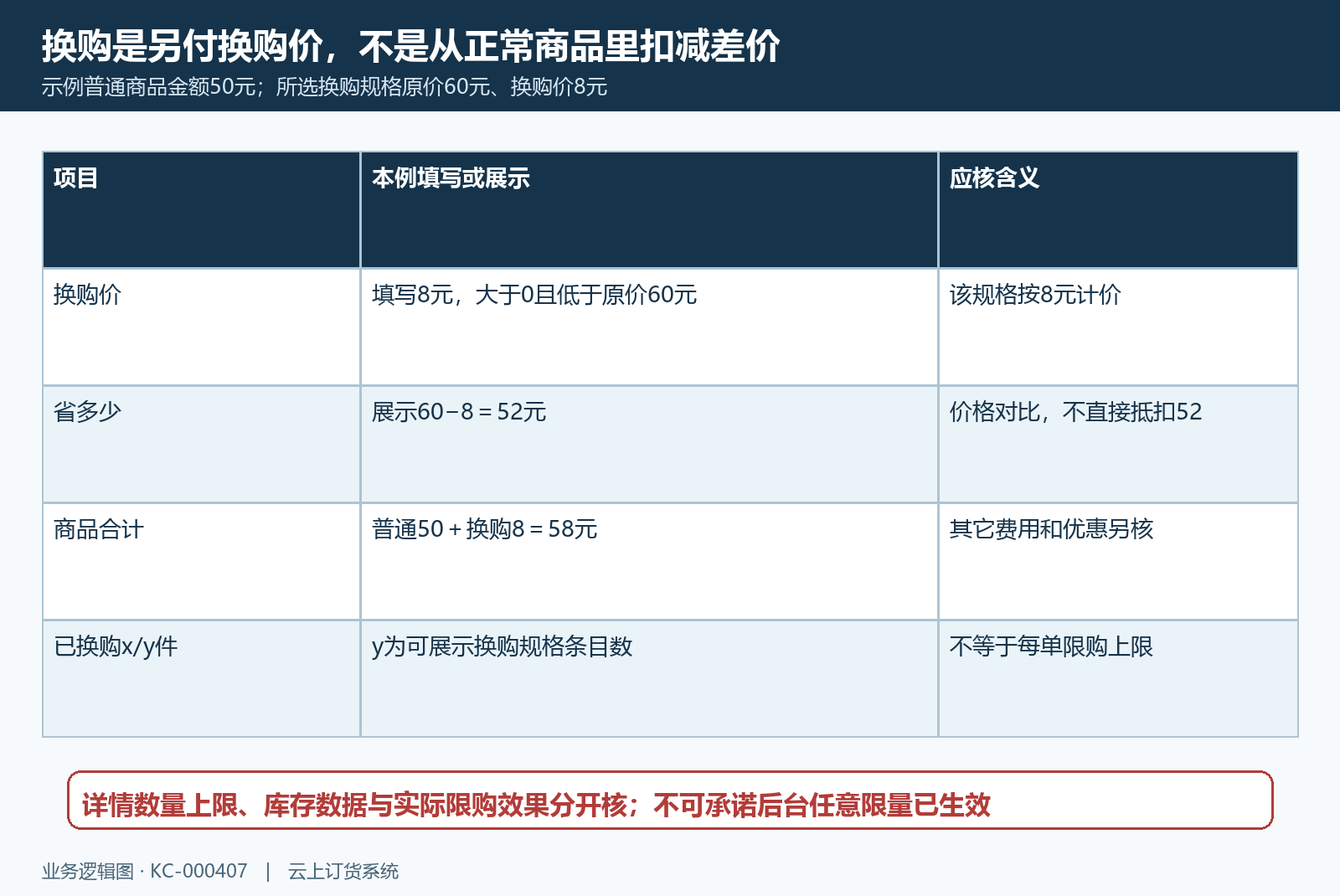The width and height of the screenshot is (1340, 896).
Task: Click cell 'y为可展示换购规格条目数'
Action: coord(649,679)
